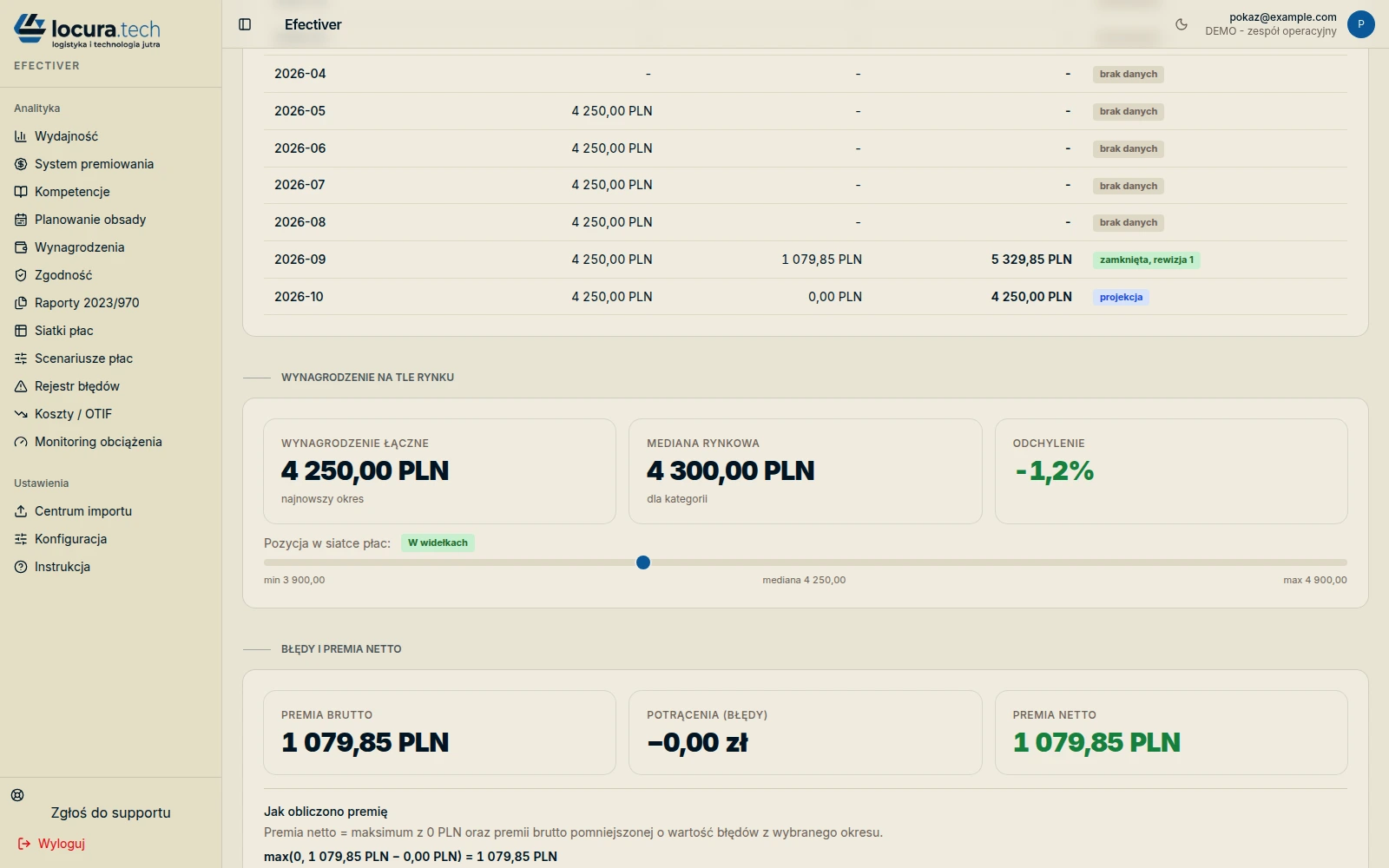
Task: Click pokaz@example.com account email
Action: pyautogui.click(x=1283, y=16)
